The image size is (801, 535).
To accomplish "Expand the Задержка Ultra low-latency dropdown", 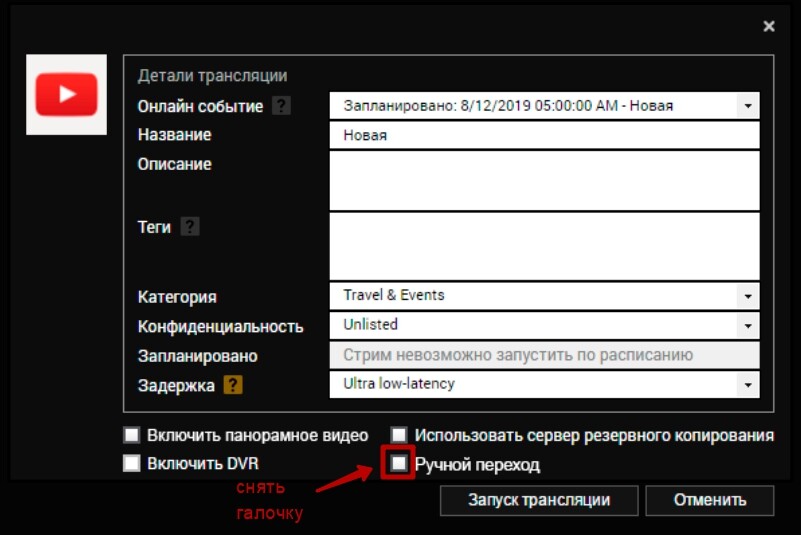I will tap(748, 385).
